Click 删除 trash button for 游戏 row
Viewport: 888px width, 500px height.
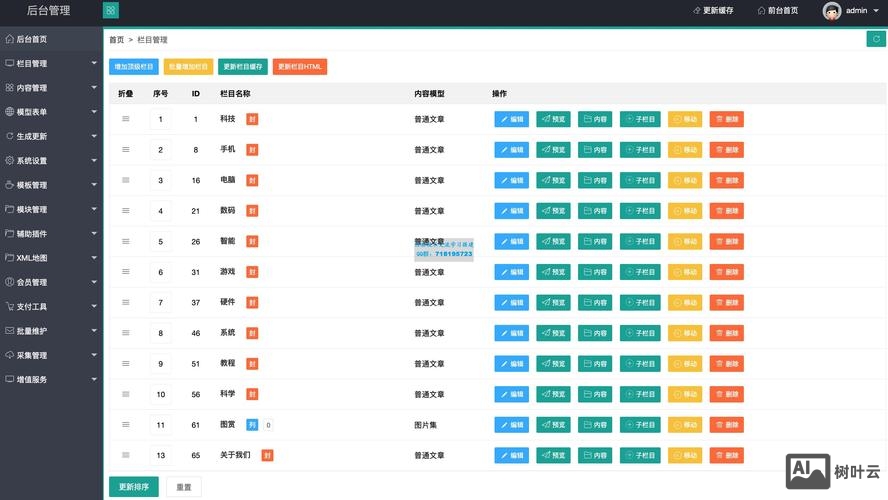coord(727,272)
